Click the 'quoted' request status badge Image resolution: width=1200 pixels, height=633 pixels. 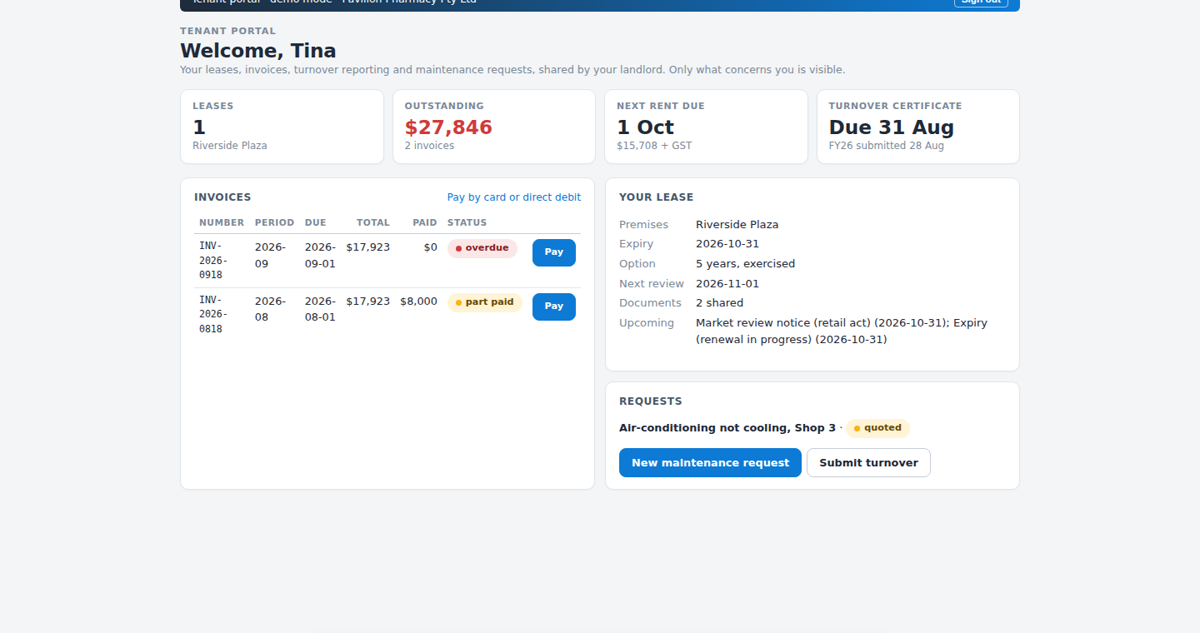(878, 428)
